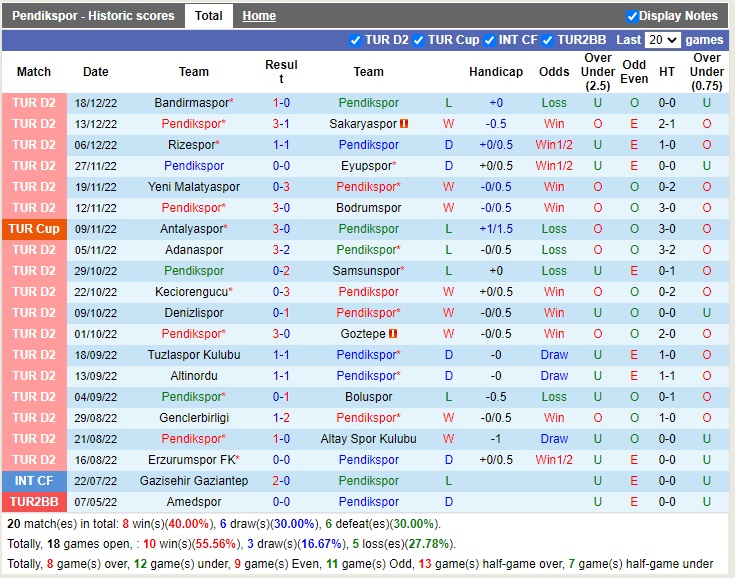Viewport: 736px width, 578px height.
Task: Uncheck the TUR Cup filter checkbox
Action: pyautogui.click(x=418, y=40)
